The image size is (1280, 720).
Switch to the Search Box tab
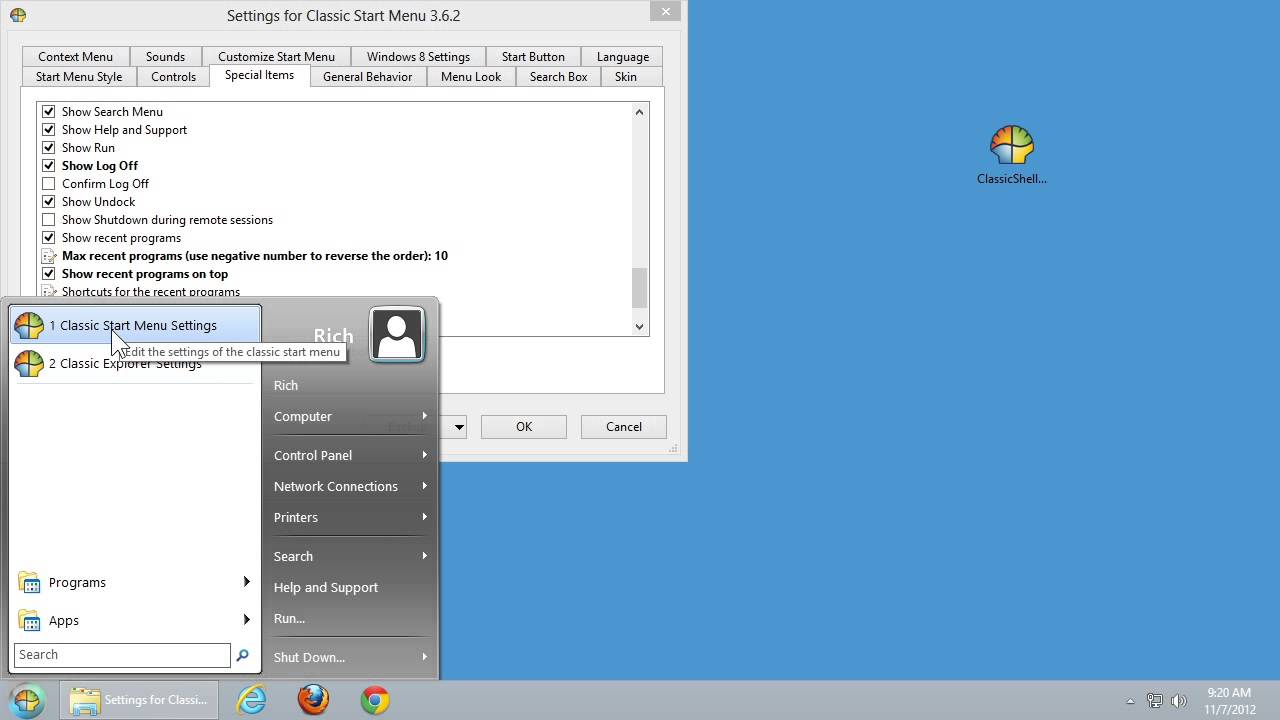tap(558, 77)
